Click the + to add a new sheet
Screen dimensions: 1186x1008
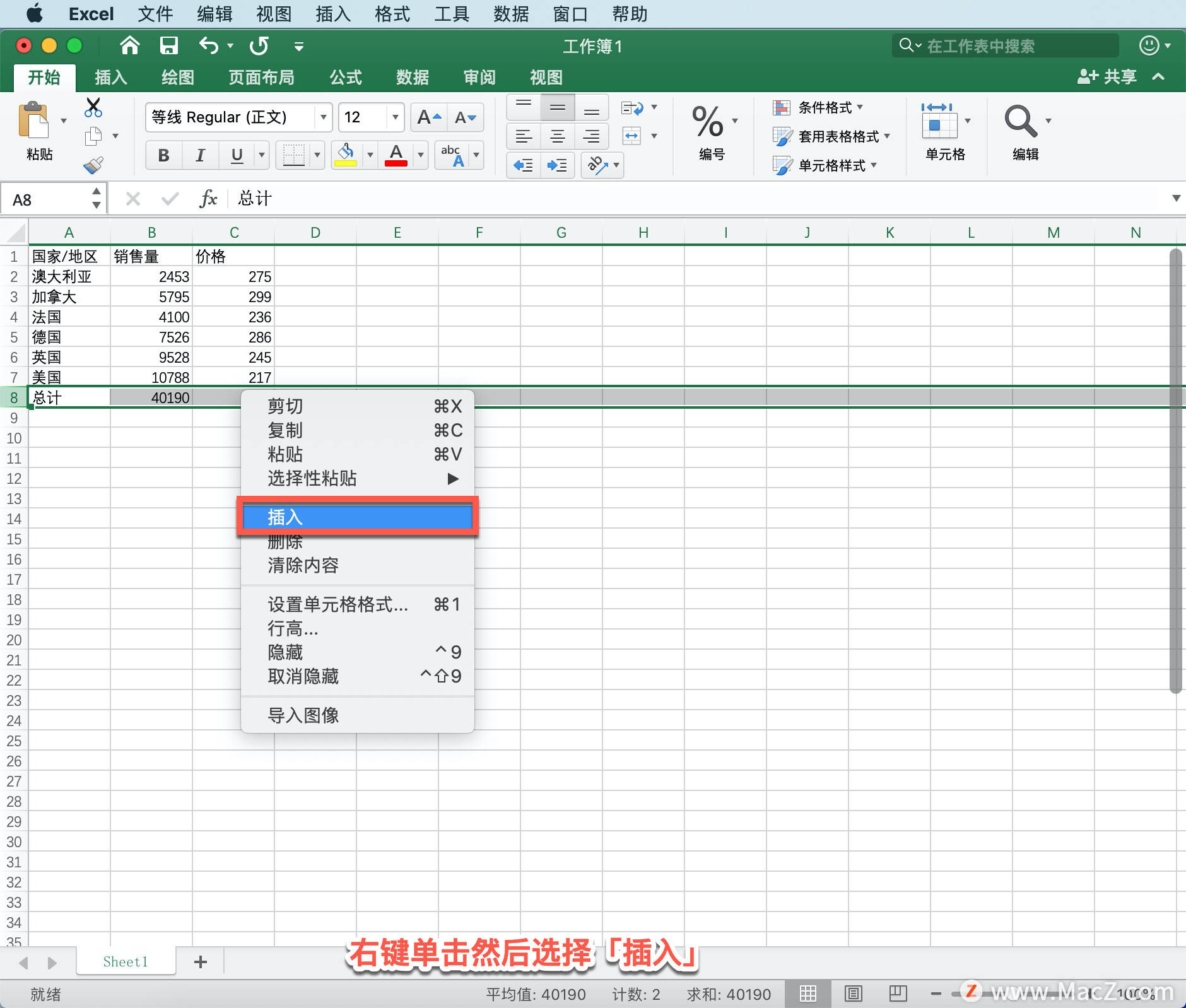click(x=200, y=962)
